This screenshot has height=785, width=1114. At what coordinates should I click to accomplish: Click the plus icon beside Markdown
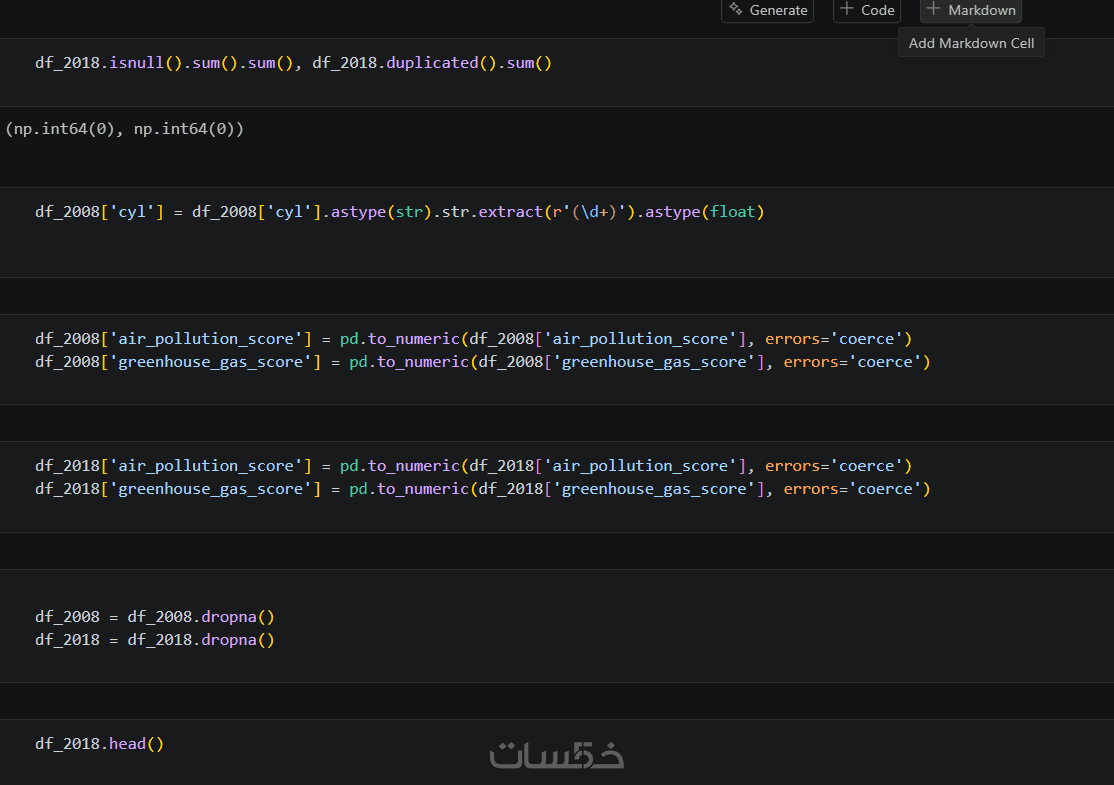(x=934, y=9)
